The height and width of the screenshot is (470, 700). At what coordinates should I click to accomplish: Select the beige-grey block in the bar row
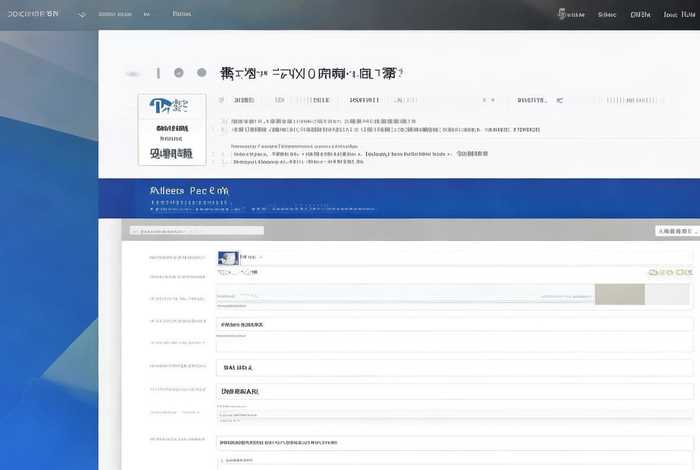click(x=620, y=294)
